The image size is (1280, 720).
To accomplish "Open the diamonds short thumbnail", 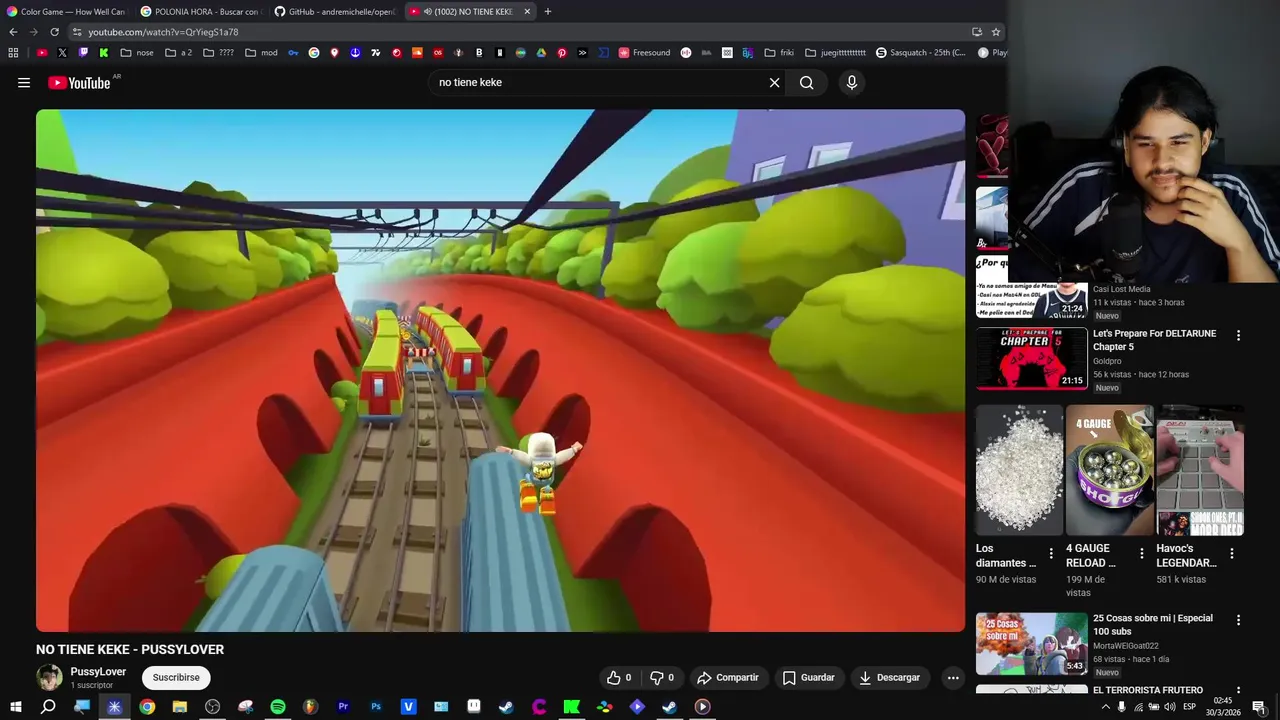I will 1019,470.
